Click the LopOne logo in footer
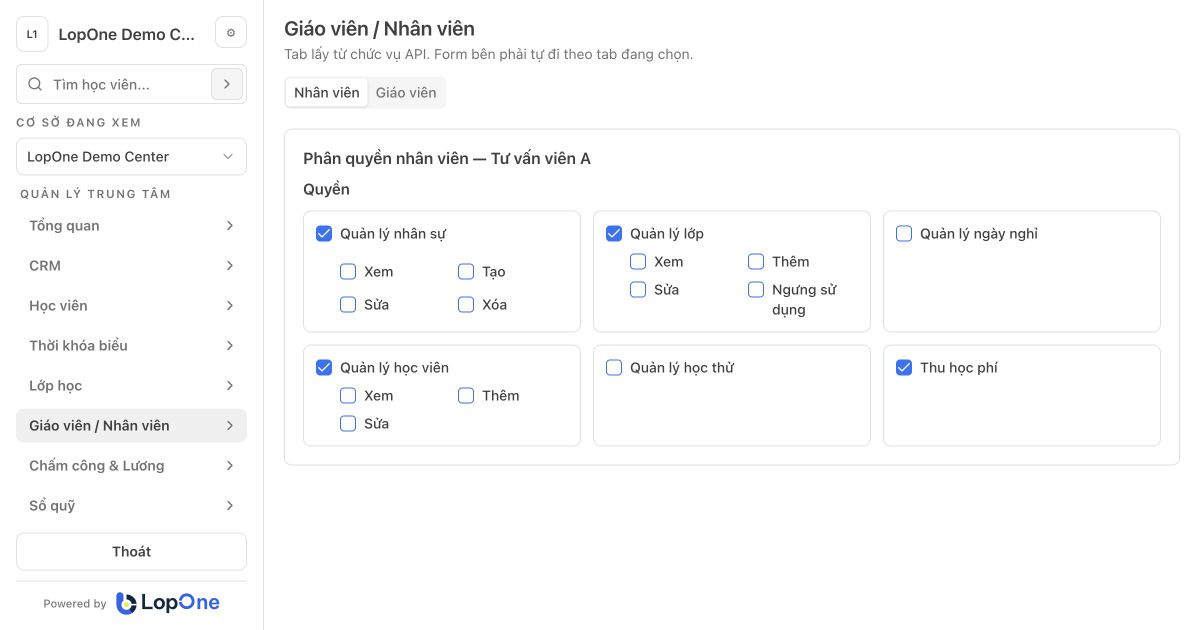The height and width of the screenshot is (630, 1200). (x=168, y=603)
